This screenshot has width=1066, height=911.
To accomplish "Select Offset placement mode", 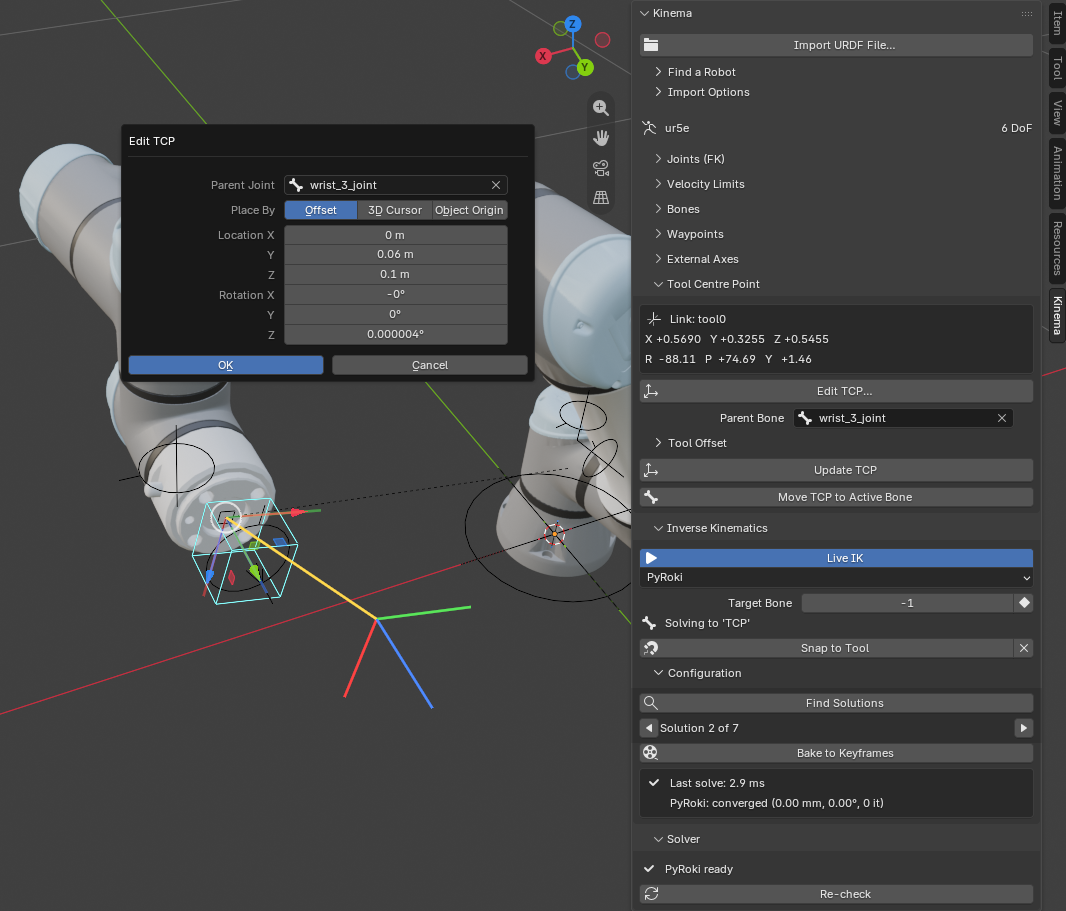I will (320, 210).
